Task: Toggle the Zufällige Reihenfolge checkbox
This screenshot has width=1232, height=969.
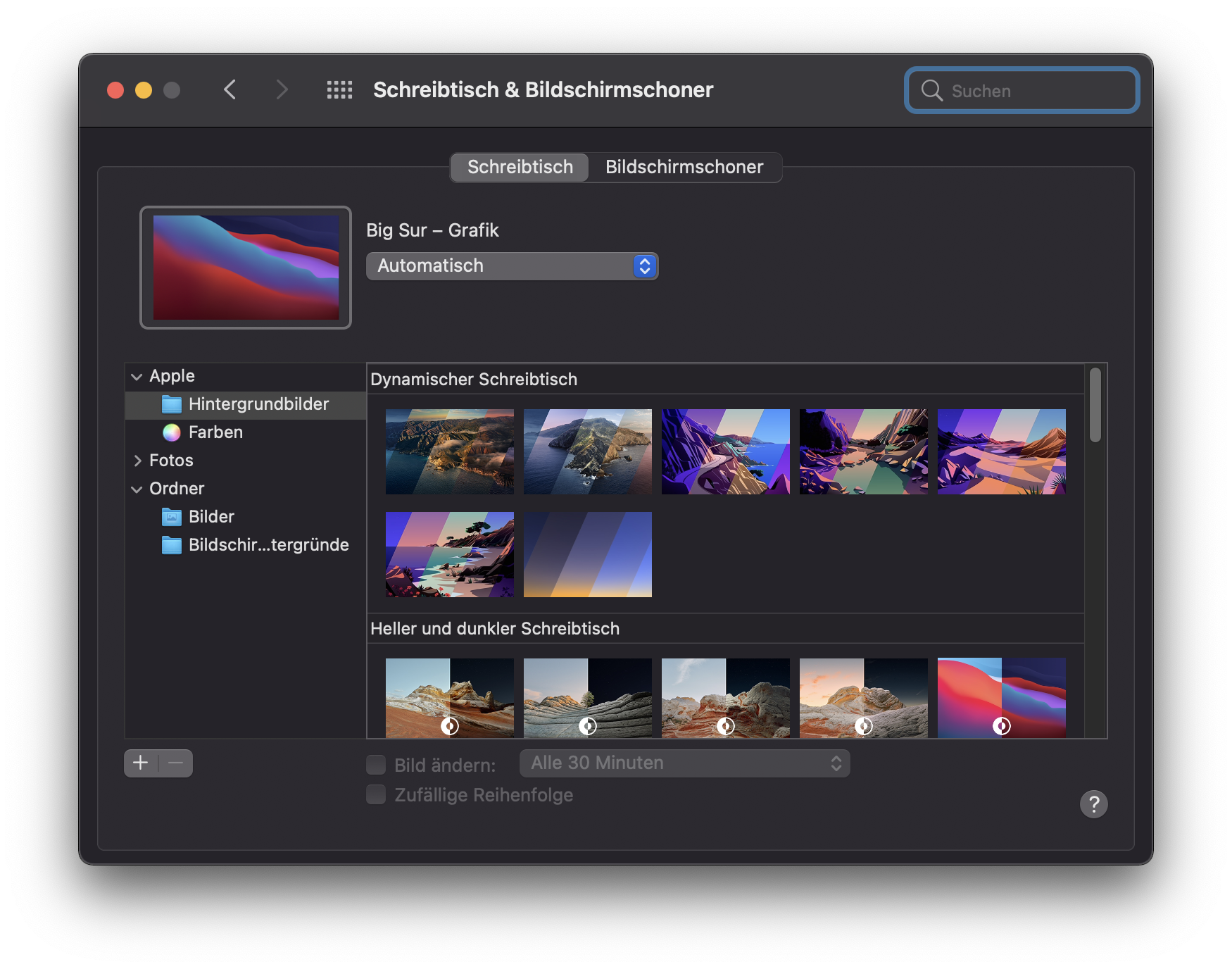Action: 377,795
